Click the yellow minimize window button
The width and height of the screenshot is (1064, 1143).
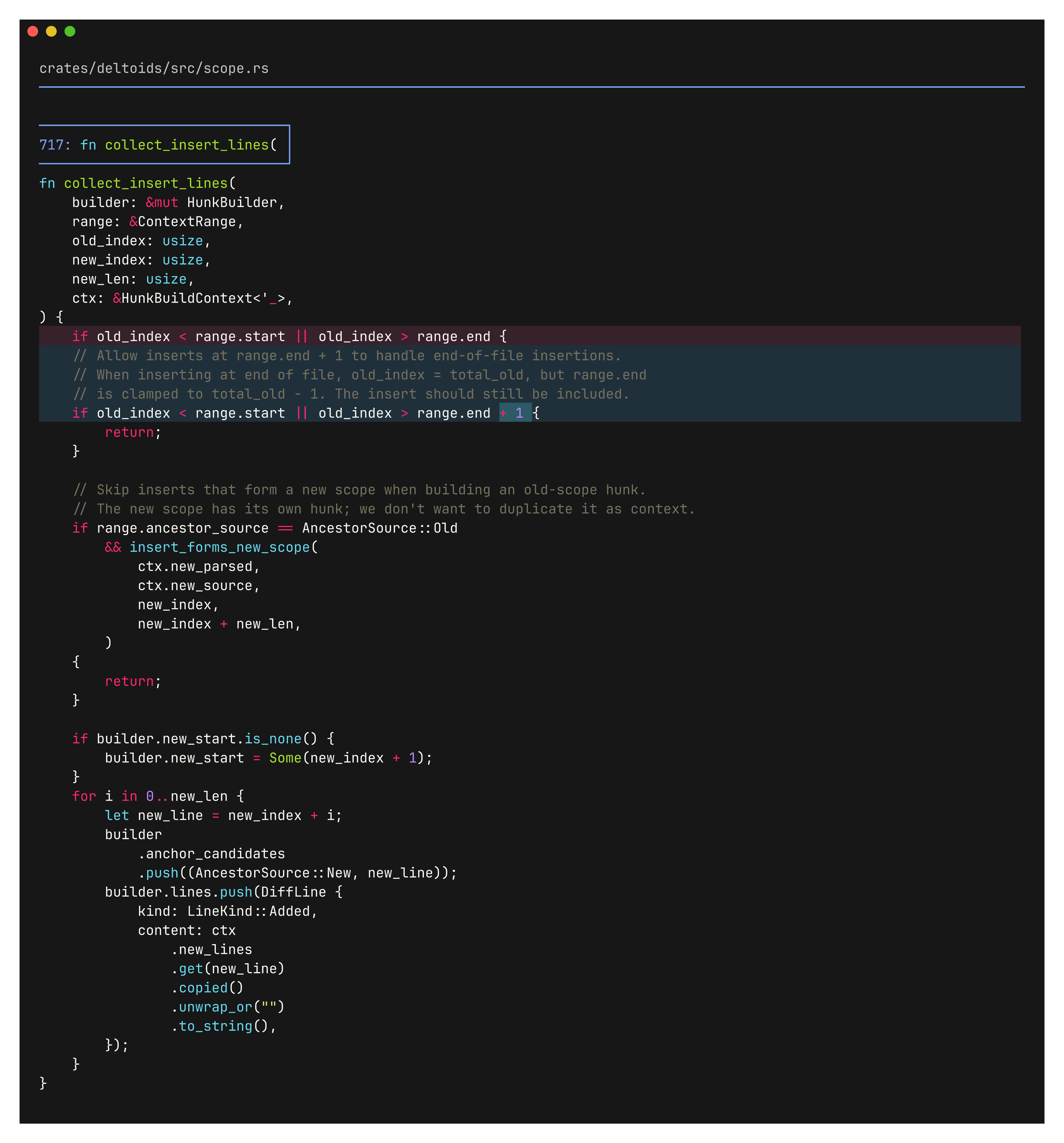pyautogui.click(x=51, y=31)
